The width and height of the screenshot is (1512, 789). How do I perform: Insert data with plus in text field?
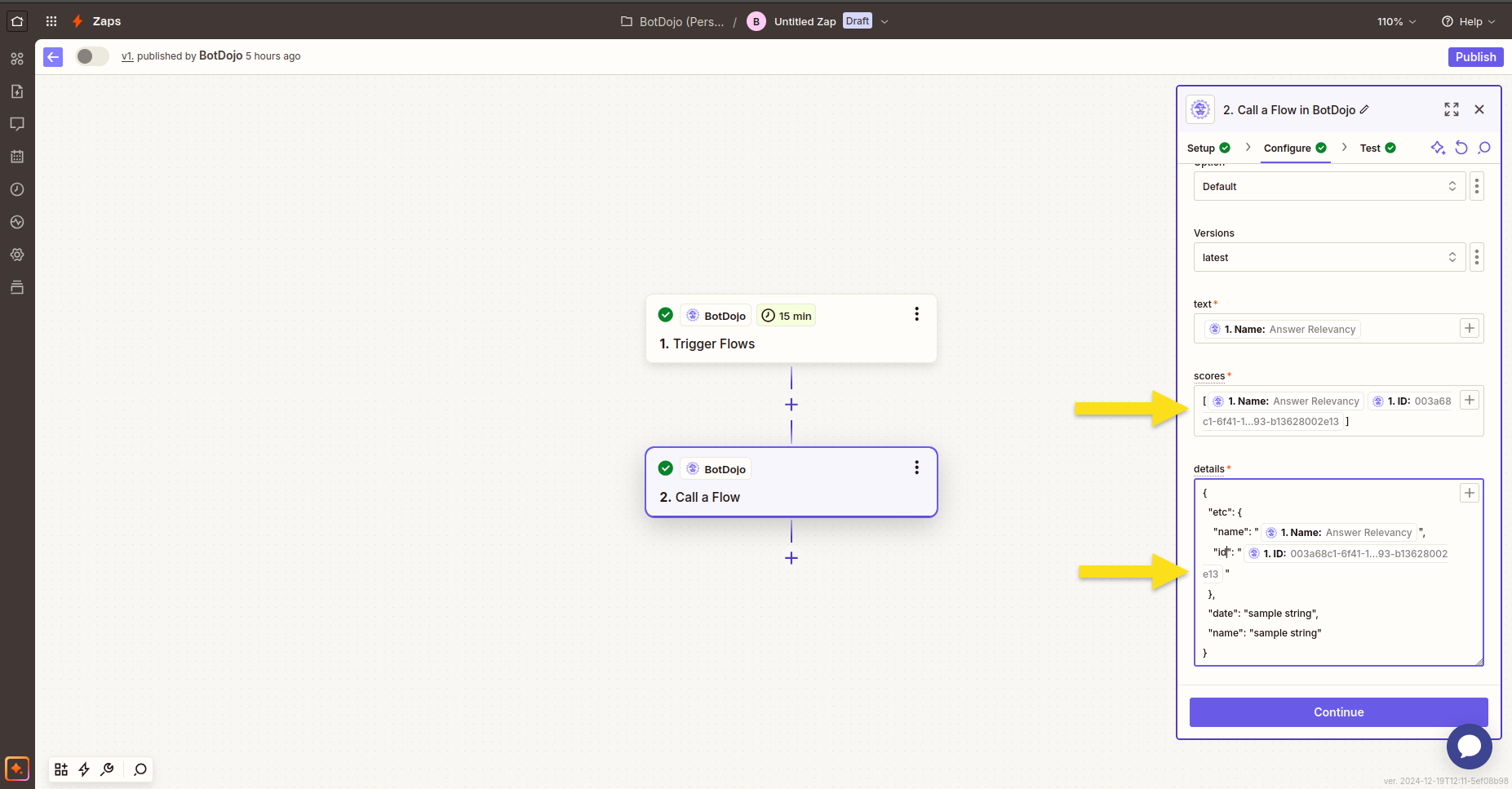(1470, 328)
